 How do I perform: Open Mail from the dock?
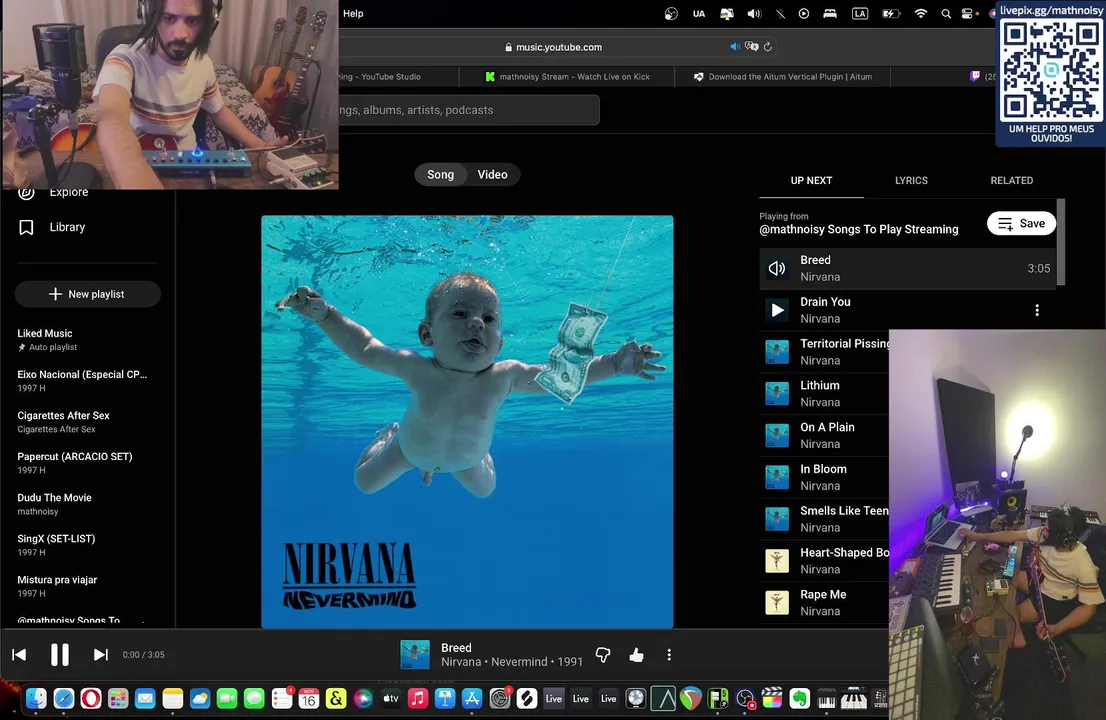pos(145,698)
